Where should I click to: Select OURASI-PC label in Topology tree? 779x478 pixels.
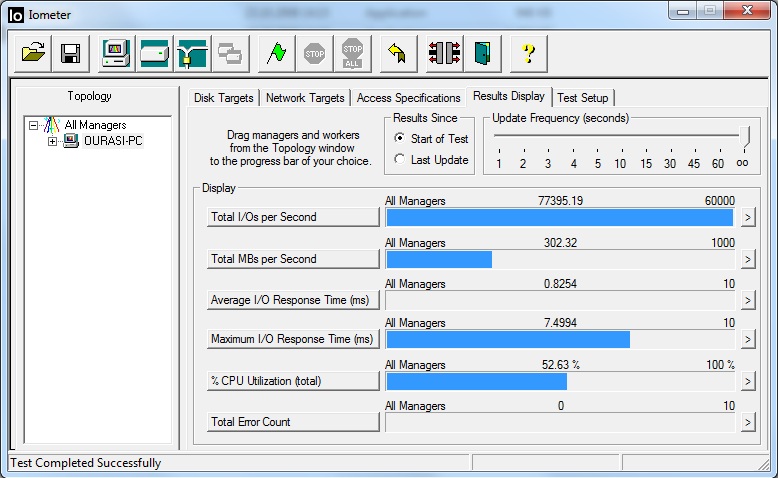(x=113, y=141)
